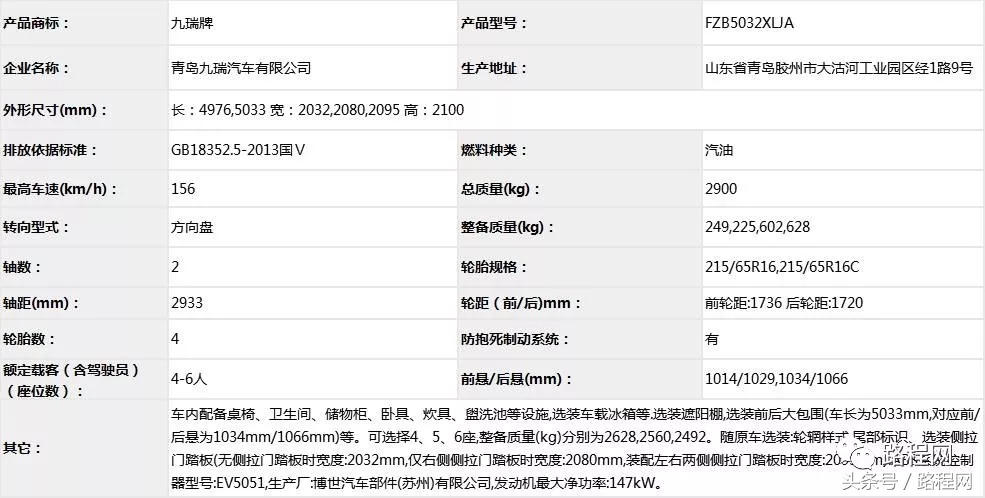The image size is (985, 498).
Task: Select company name 青岛九瑞汽车有限公司
Action: [x=241, y=68]
